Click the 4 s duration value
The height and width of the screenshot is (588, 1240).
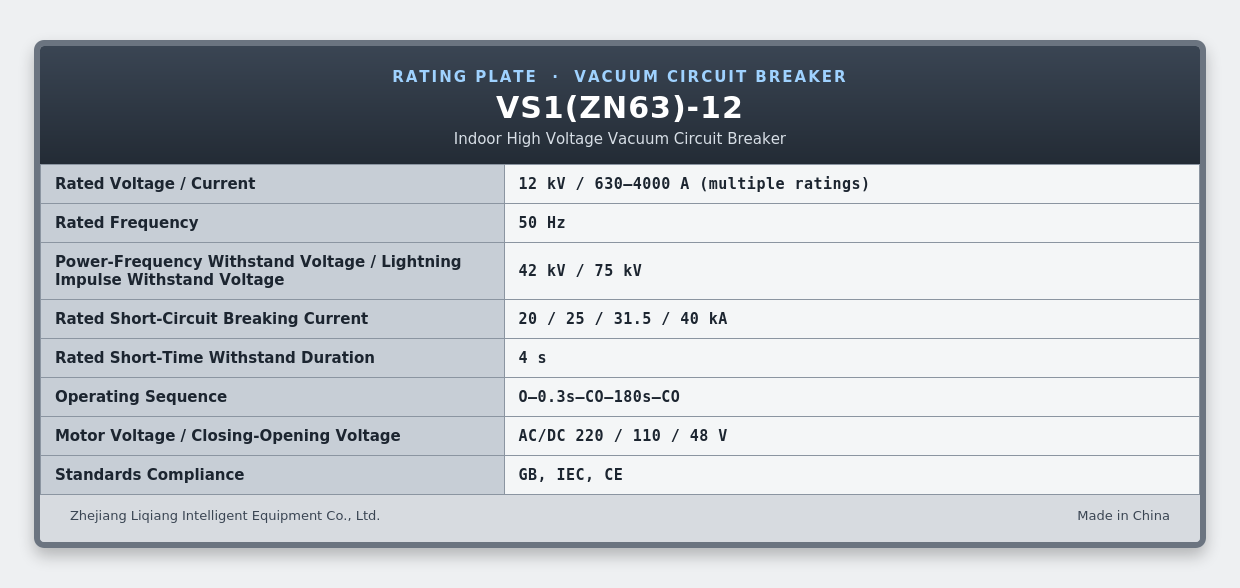point(532,358)
